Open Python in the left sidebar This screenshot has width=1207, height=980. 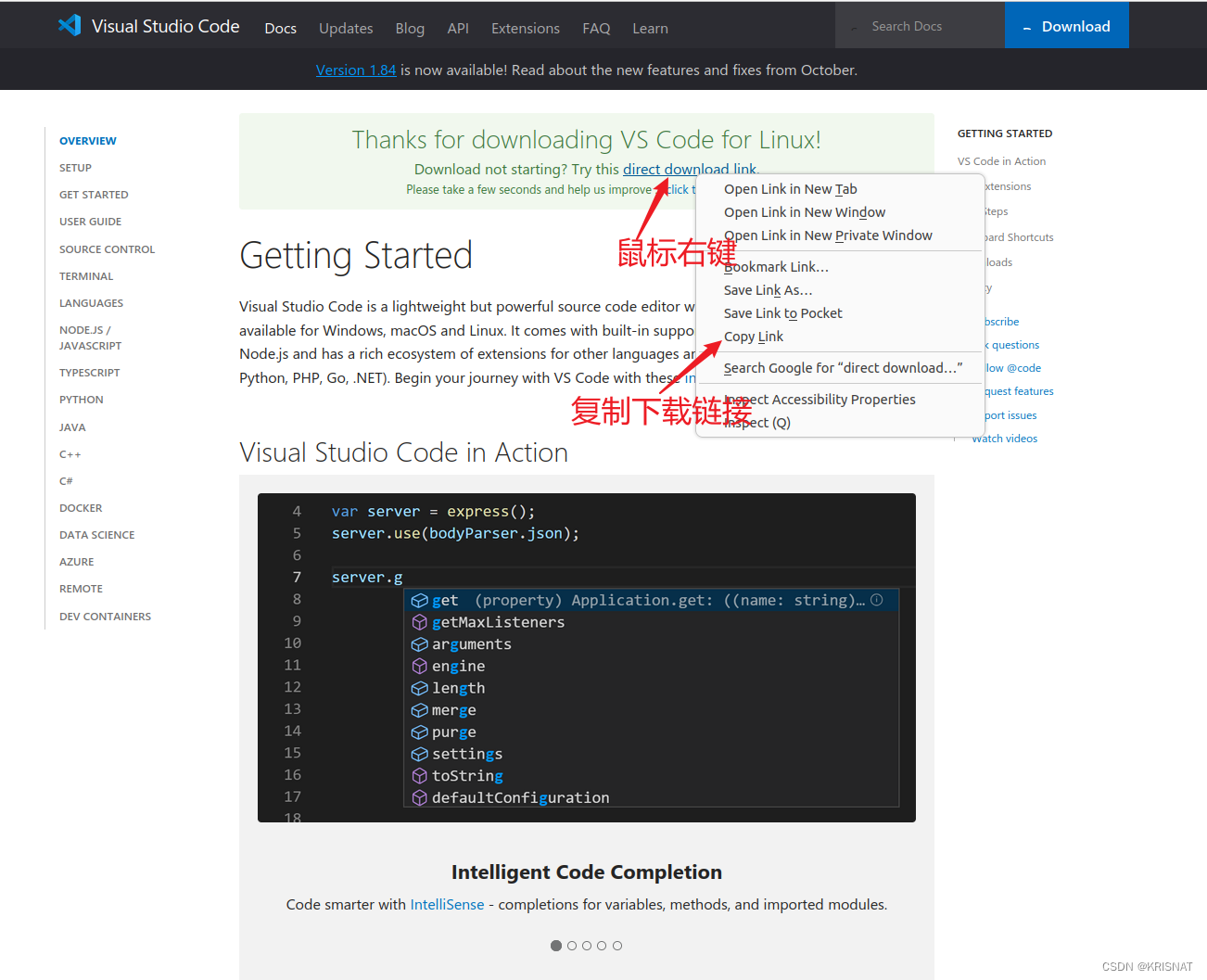coord(82,400)
